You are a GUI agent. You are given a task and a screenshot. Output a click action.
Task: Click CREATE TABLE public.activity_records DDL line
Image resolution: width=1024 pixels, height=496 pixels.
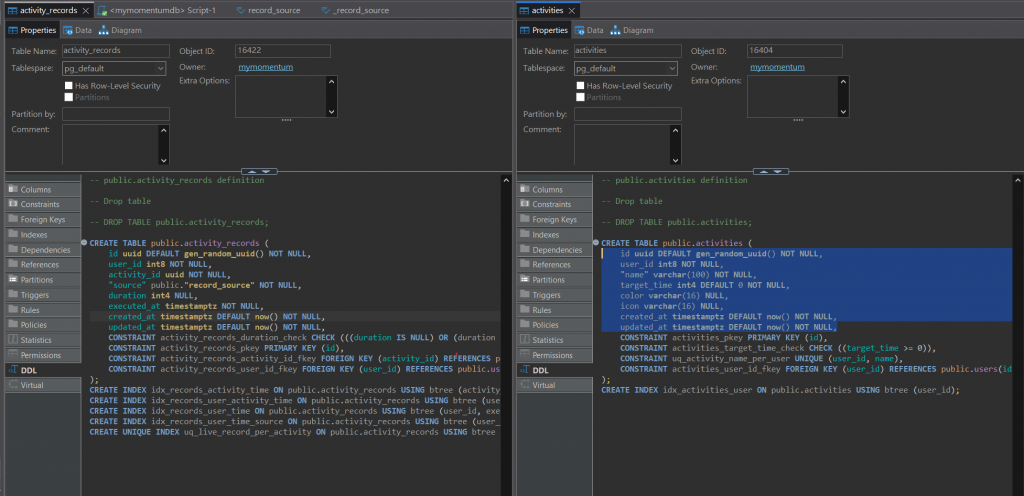[x=179, y=243]
